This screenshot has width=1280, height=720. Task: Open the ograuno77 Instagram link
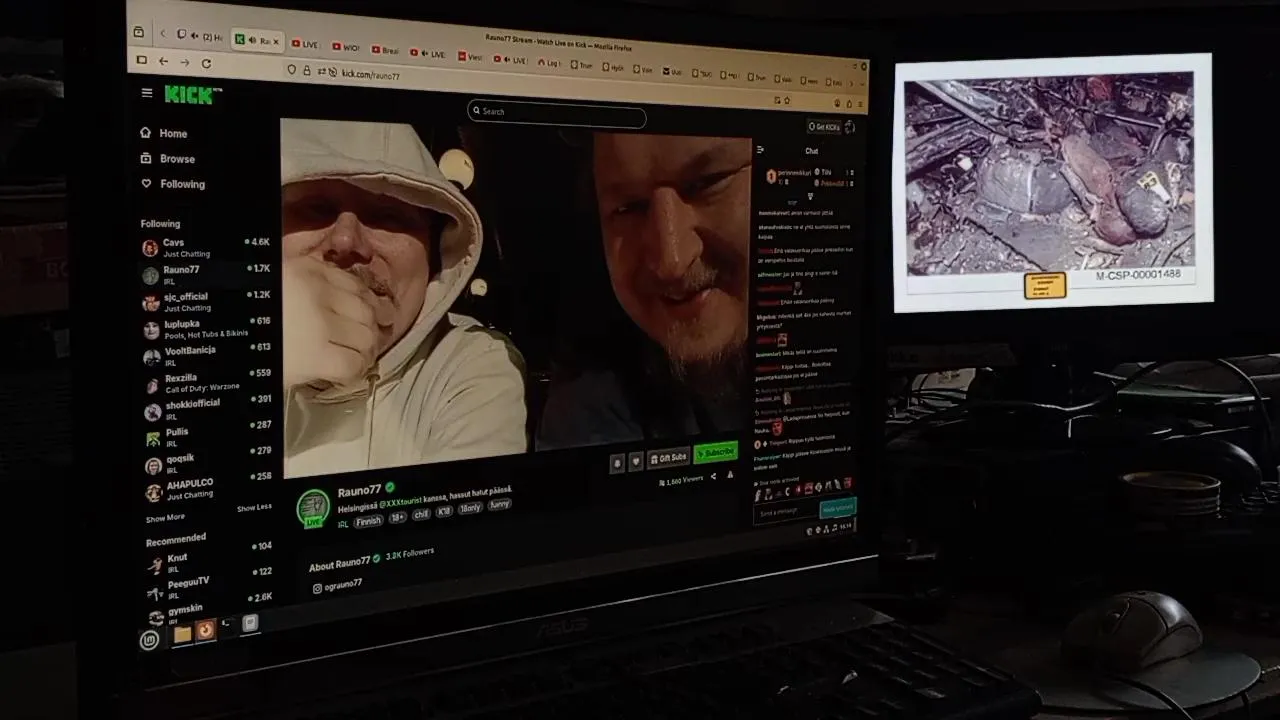click(x=338, y=585)
